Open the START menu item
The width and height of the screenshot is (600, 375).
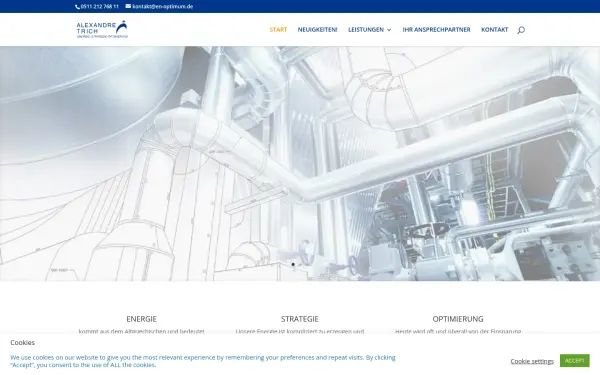tap(278, 29)
